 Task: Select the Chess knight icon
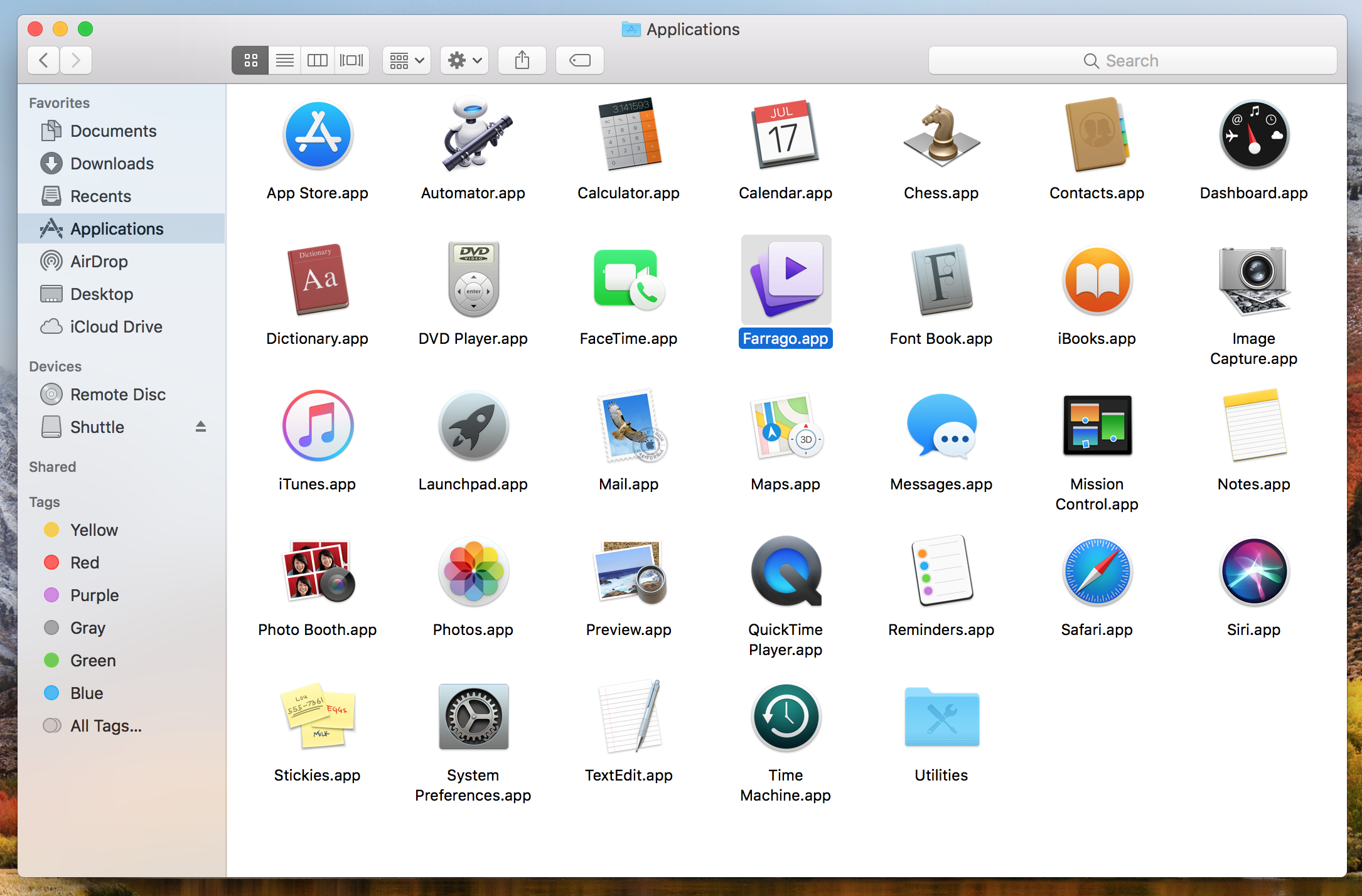pyautogui.click(x=941, y=134)
